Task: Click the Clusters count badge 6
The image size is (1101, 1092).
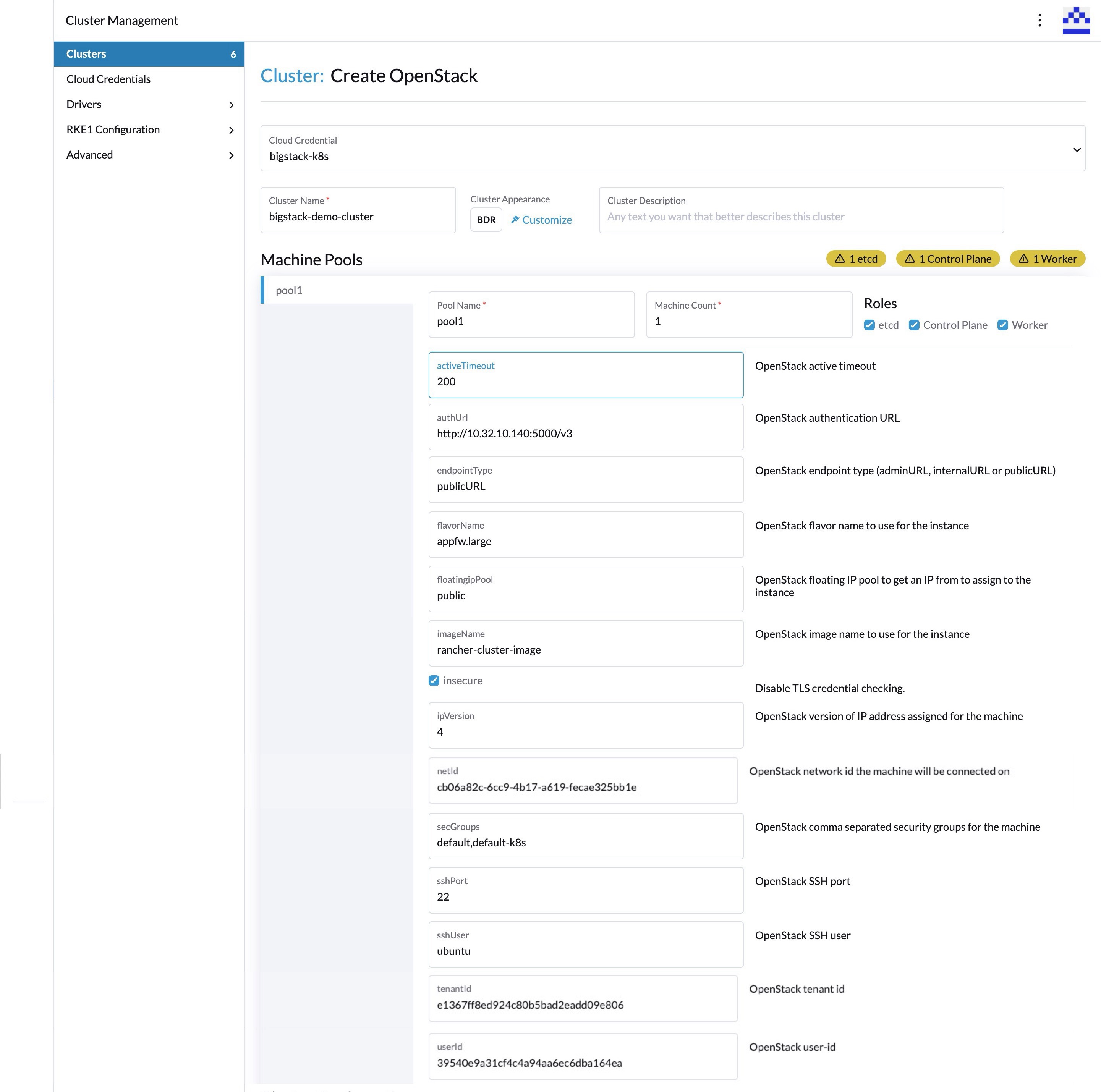Action: tap(233, 54)
